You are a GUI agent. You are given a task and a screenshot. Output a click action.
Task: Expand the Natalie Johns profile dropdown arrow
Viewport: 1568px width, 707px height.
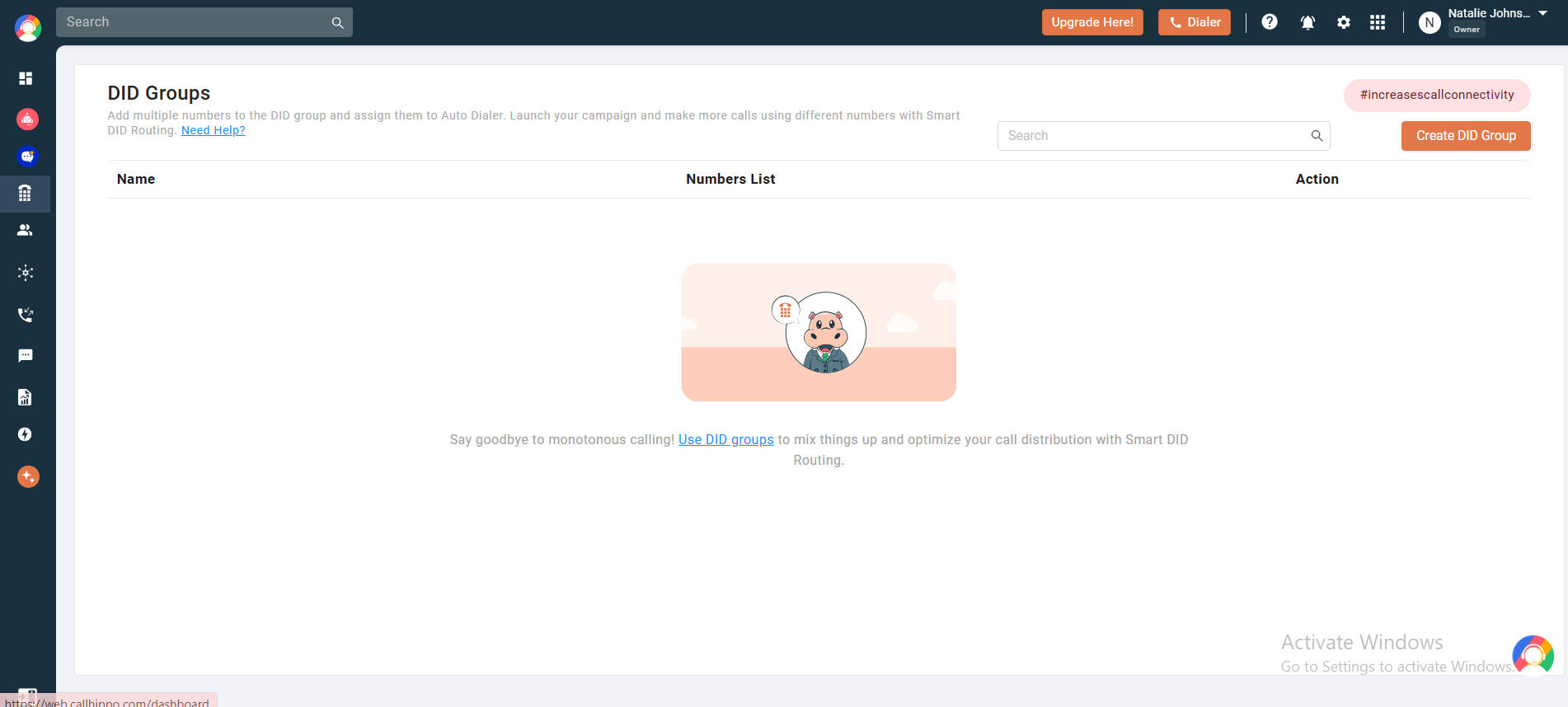1543,13
